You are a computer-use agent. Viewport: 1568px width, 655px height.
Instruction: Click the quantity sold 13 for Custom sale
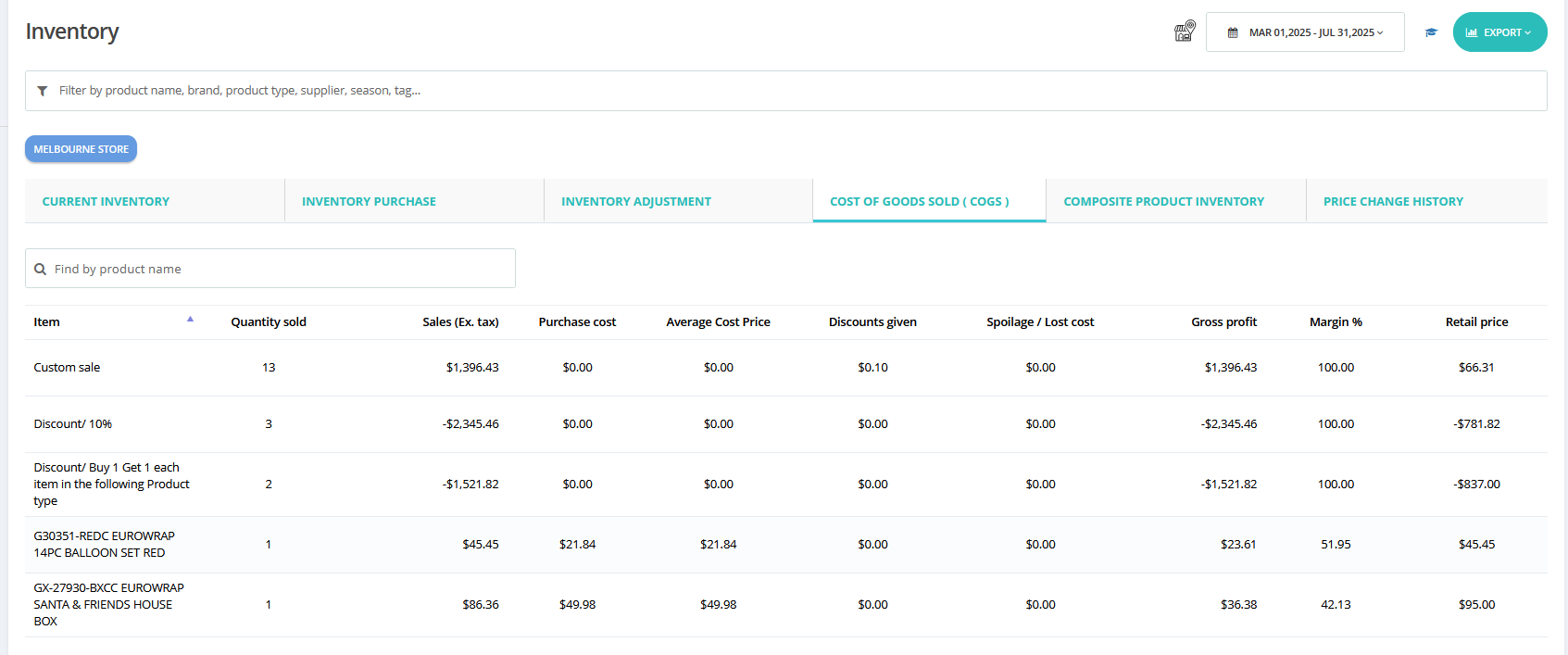tap(269, 368)
